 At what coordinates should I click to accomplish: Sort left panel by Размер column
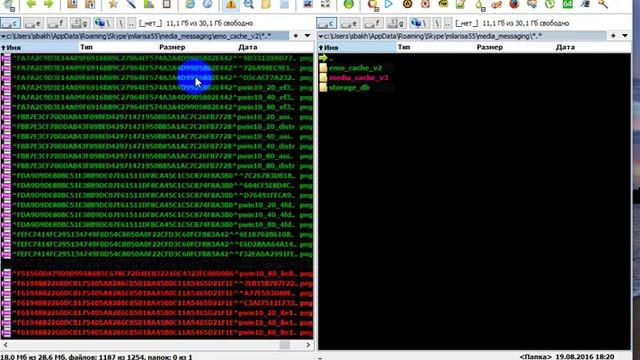tap(197, 47)
